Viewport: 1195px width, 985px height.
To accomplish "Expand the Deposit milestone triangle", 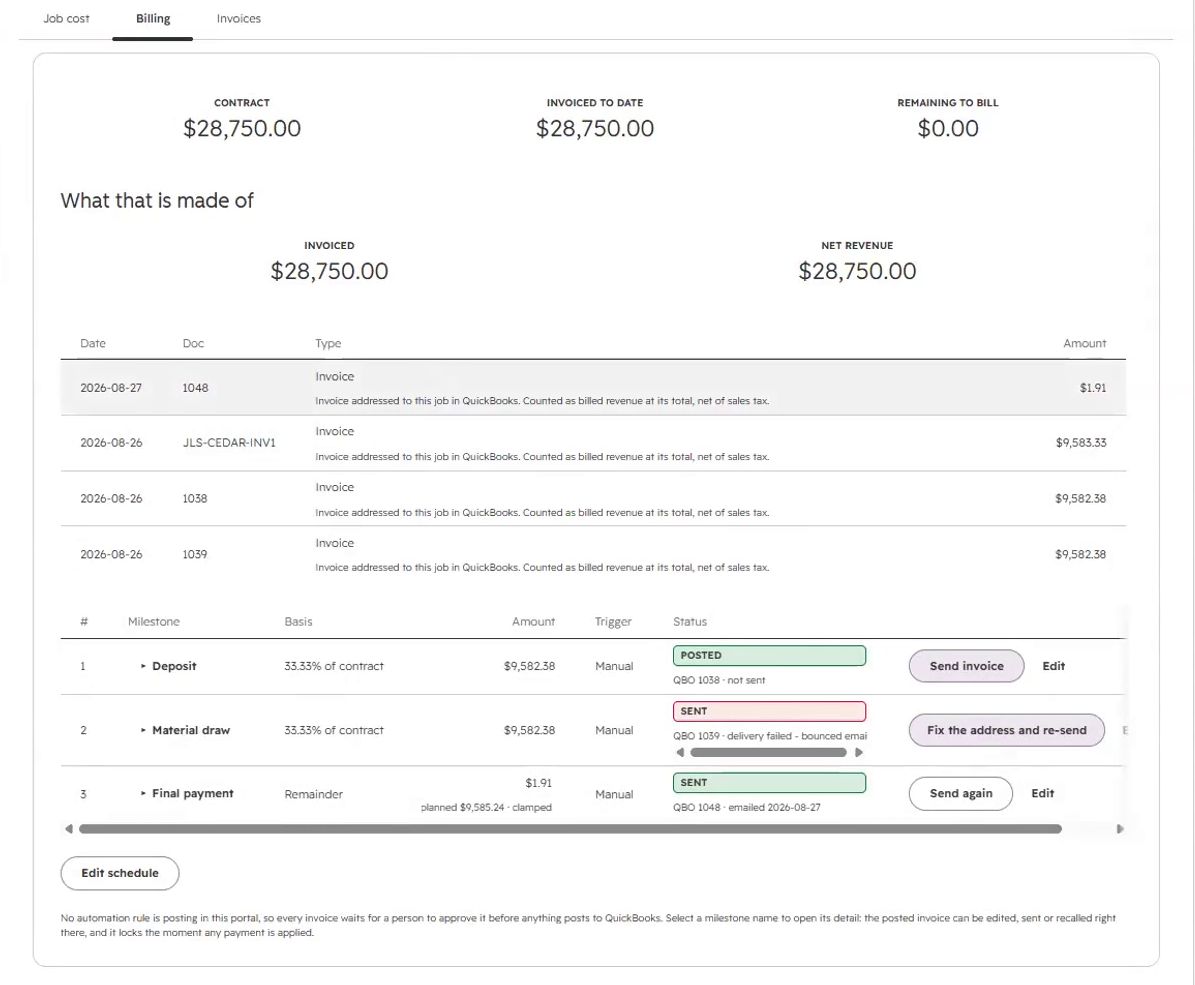I will click(143, 666).
